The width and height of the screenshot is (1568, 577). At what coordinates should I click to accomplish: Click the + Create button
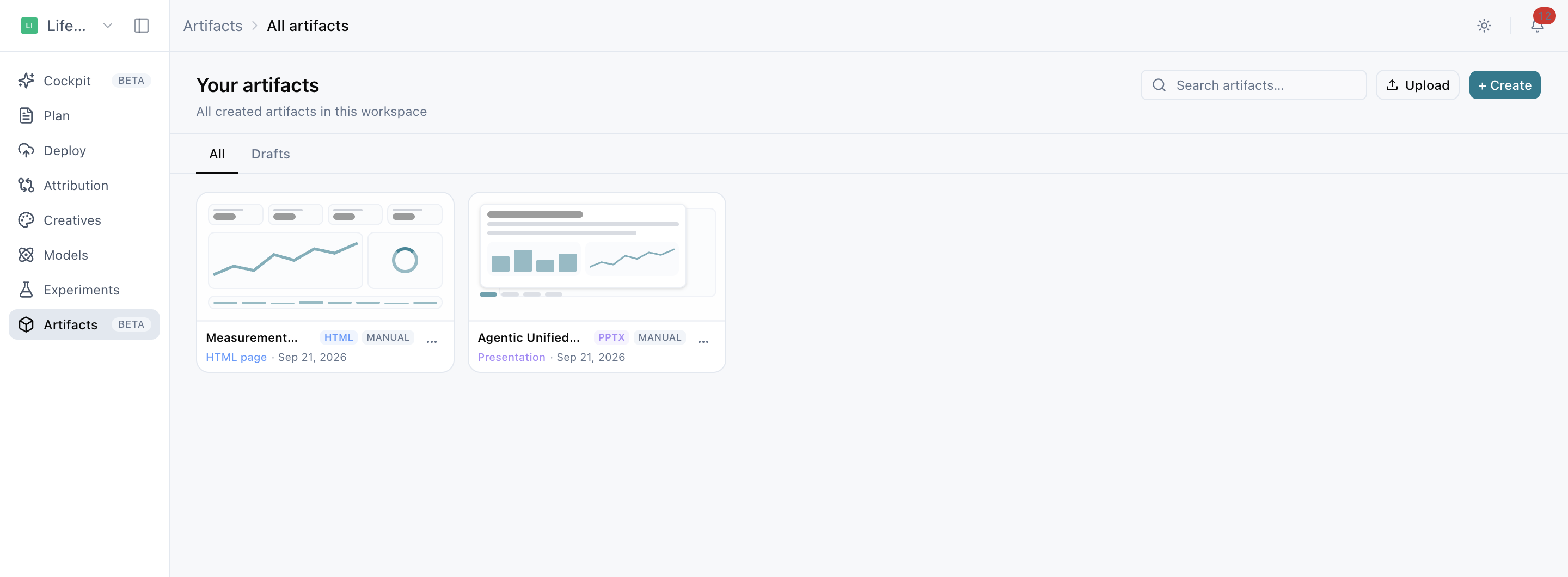[1505, 85]
